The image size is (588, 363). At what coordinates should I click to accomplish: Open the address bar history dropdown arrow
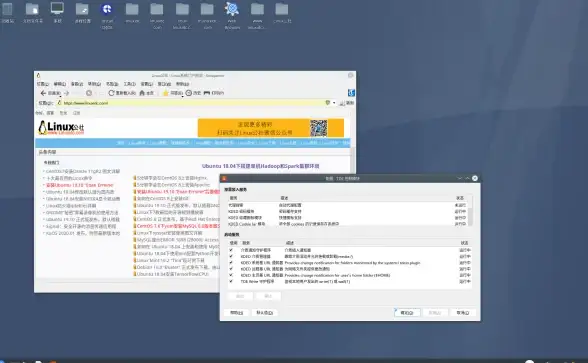pos(334,103)
